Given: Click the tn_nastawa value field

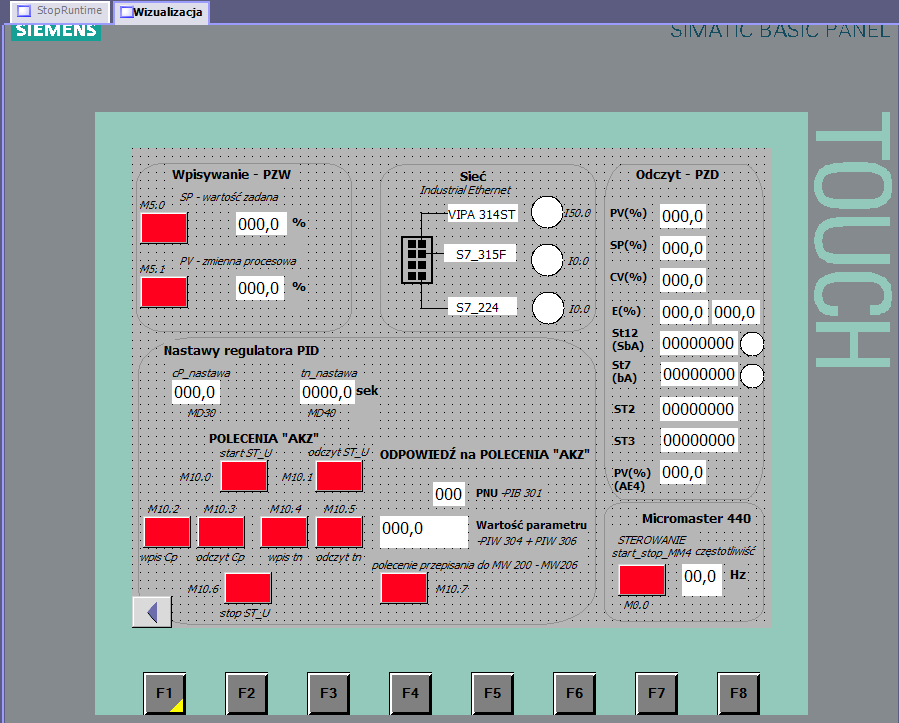Looking at the screenshot, I should 327,392.
